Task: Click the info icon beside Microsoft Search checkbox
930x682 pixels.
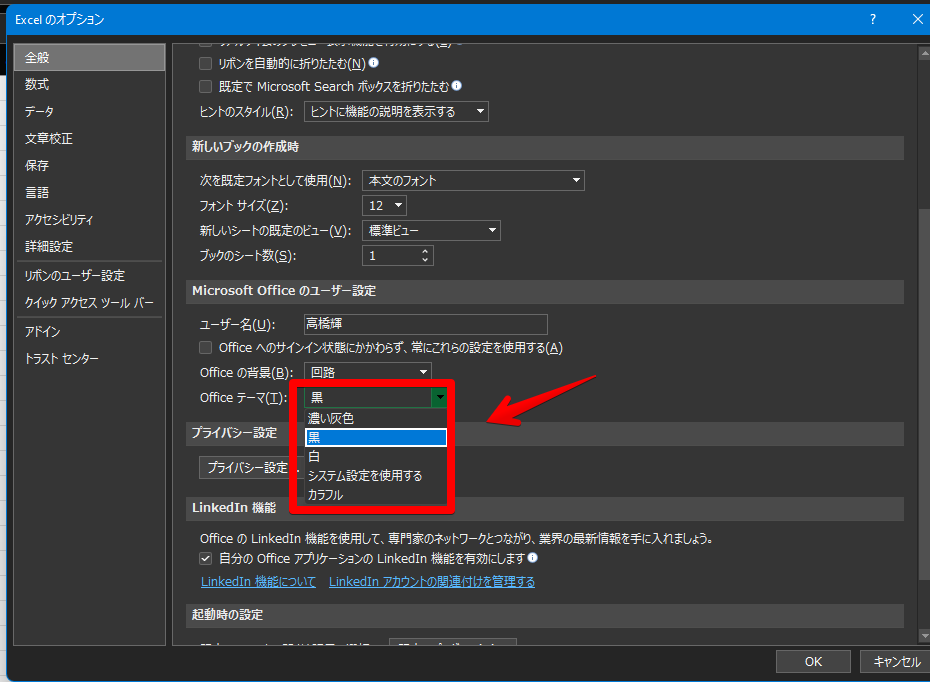Action: [x=457, y=86]
